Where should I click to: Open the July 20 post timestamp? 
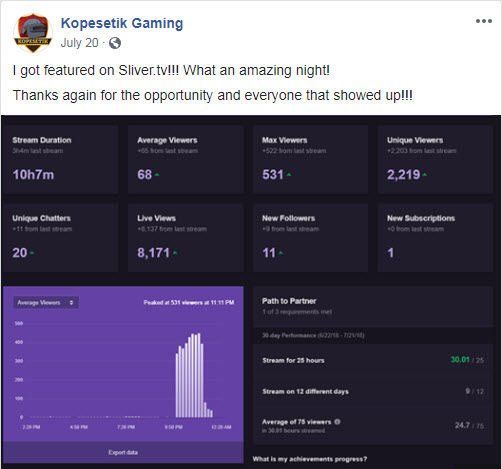[x=79, y=43]
